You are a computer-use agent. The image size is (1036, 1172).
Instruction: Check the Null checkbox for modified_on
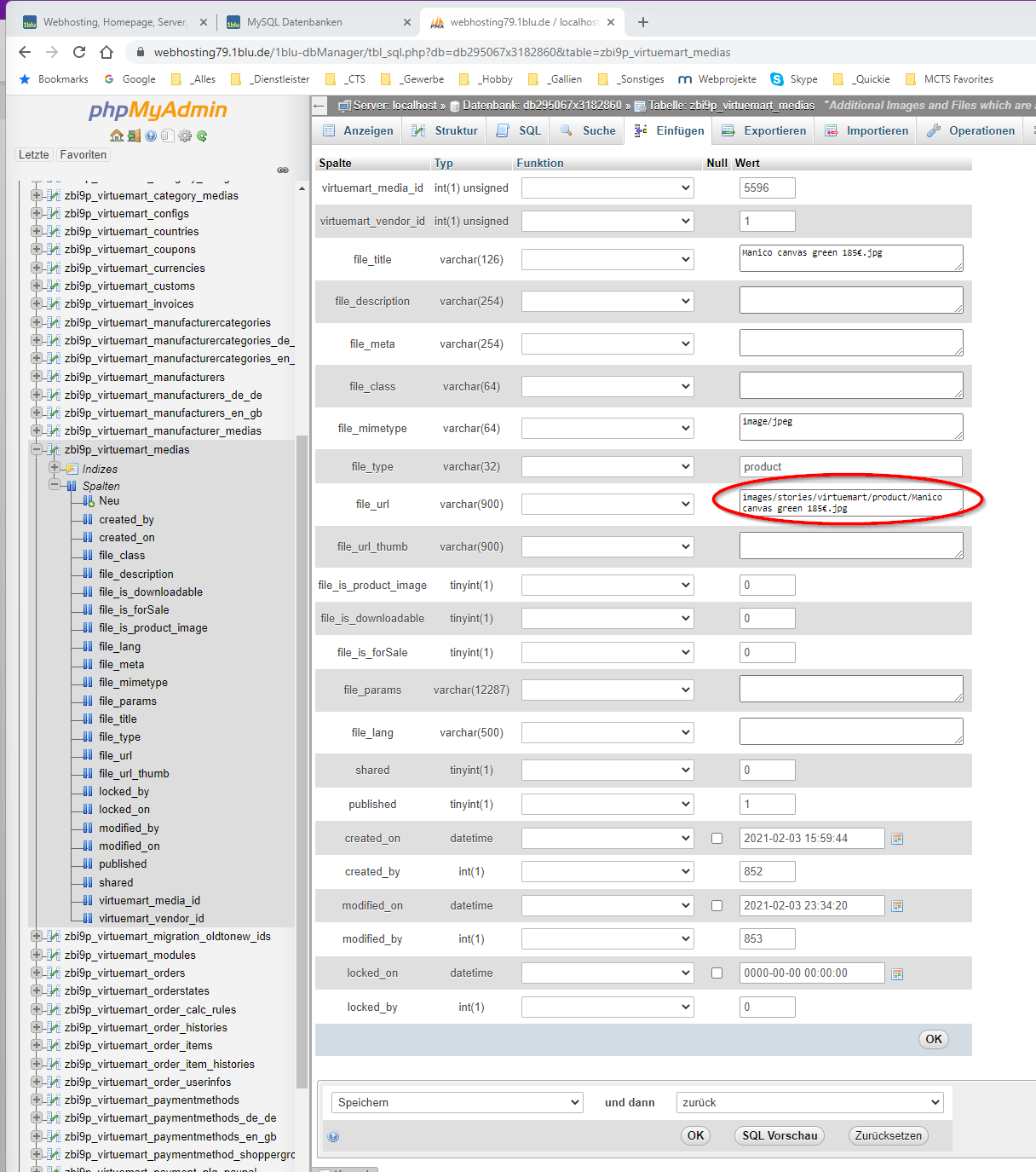pyautogui.click(x=717, y=906)
